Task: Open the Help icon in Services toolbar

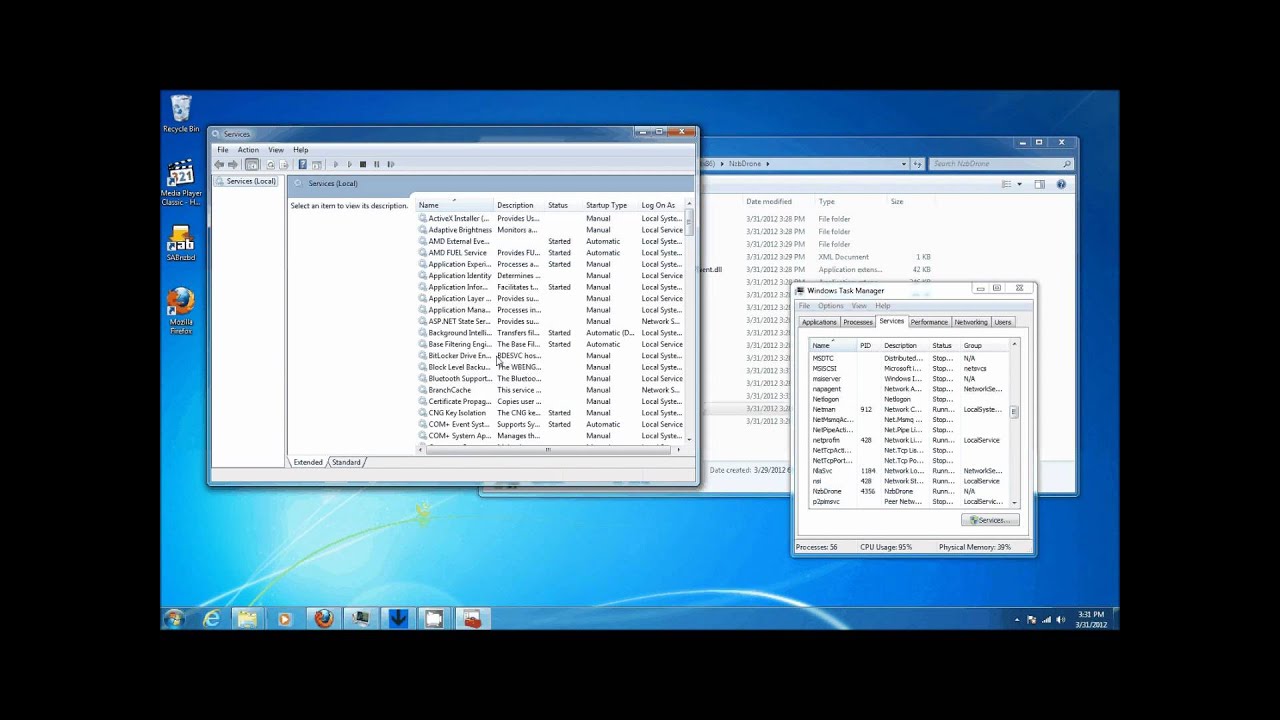Action: [x=303, y=164]
